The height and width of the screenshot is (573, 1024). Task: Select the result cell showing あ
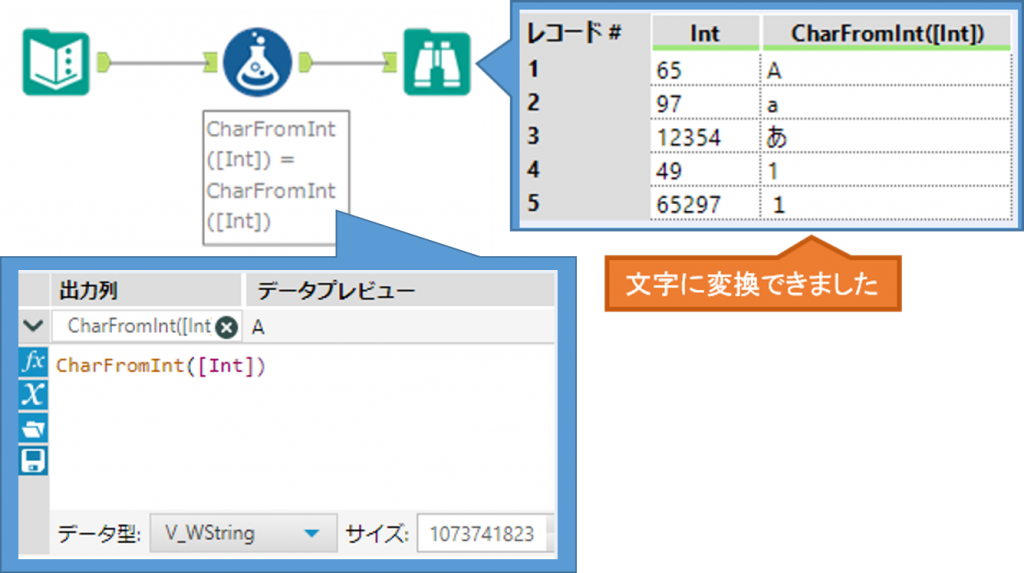(x=886, y=137)
